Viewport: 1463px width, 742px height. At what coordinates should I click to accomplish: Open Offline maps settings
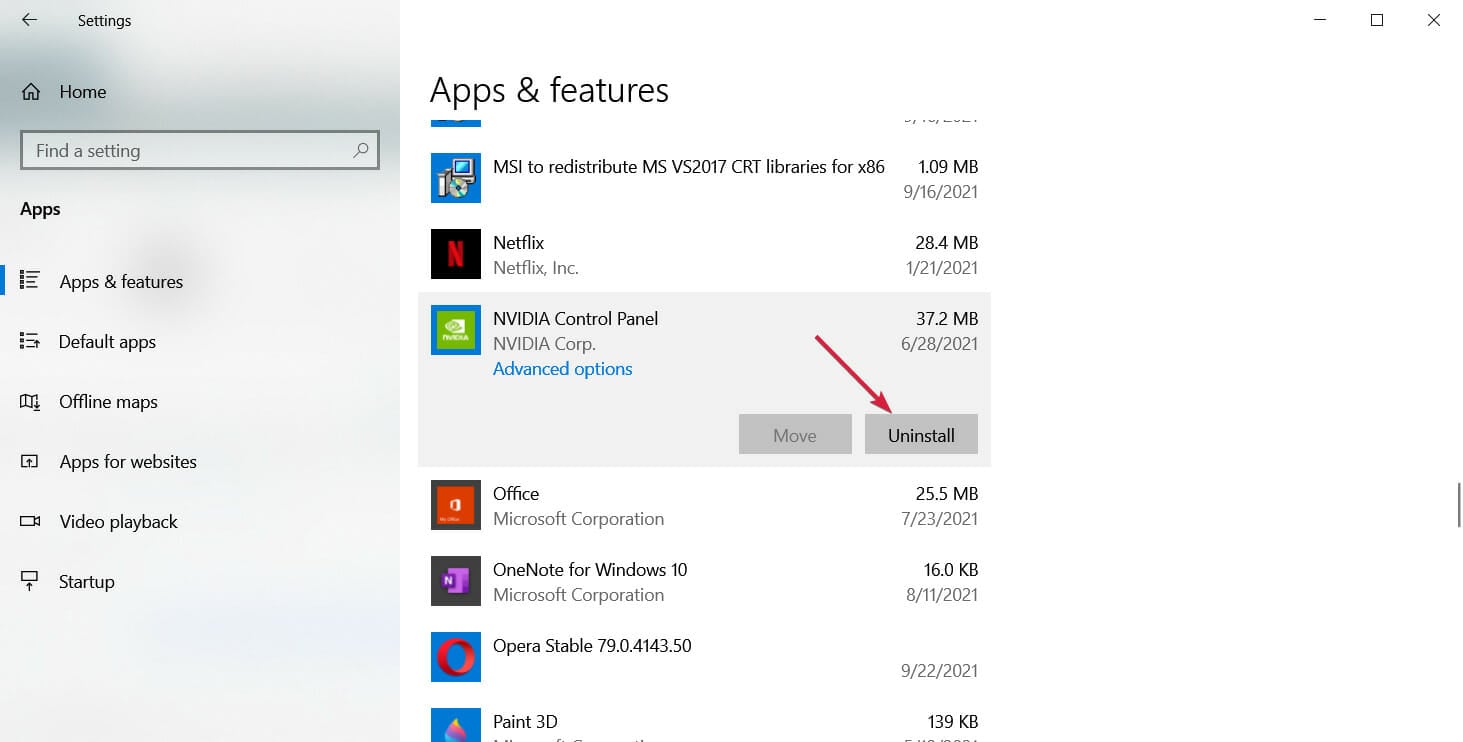point(108,401)
